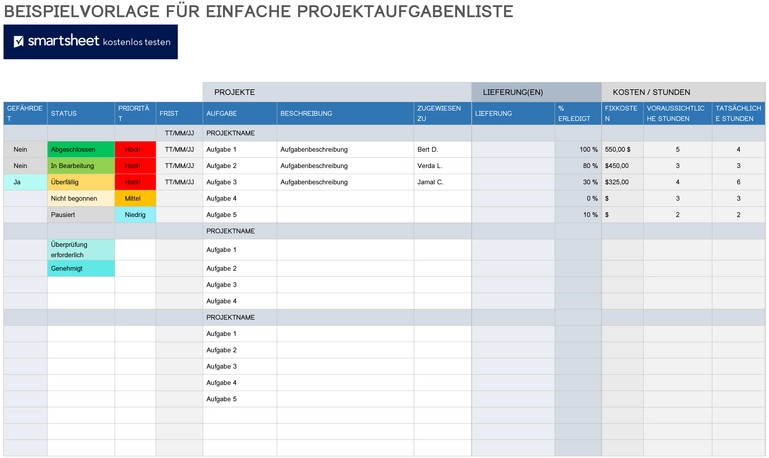Click the red Hoch priority for Aufgabe 3
The height and width of the screenshot is (458, 769).
(135, 182)
